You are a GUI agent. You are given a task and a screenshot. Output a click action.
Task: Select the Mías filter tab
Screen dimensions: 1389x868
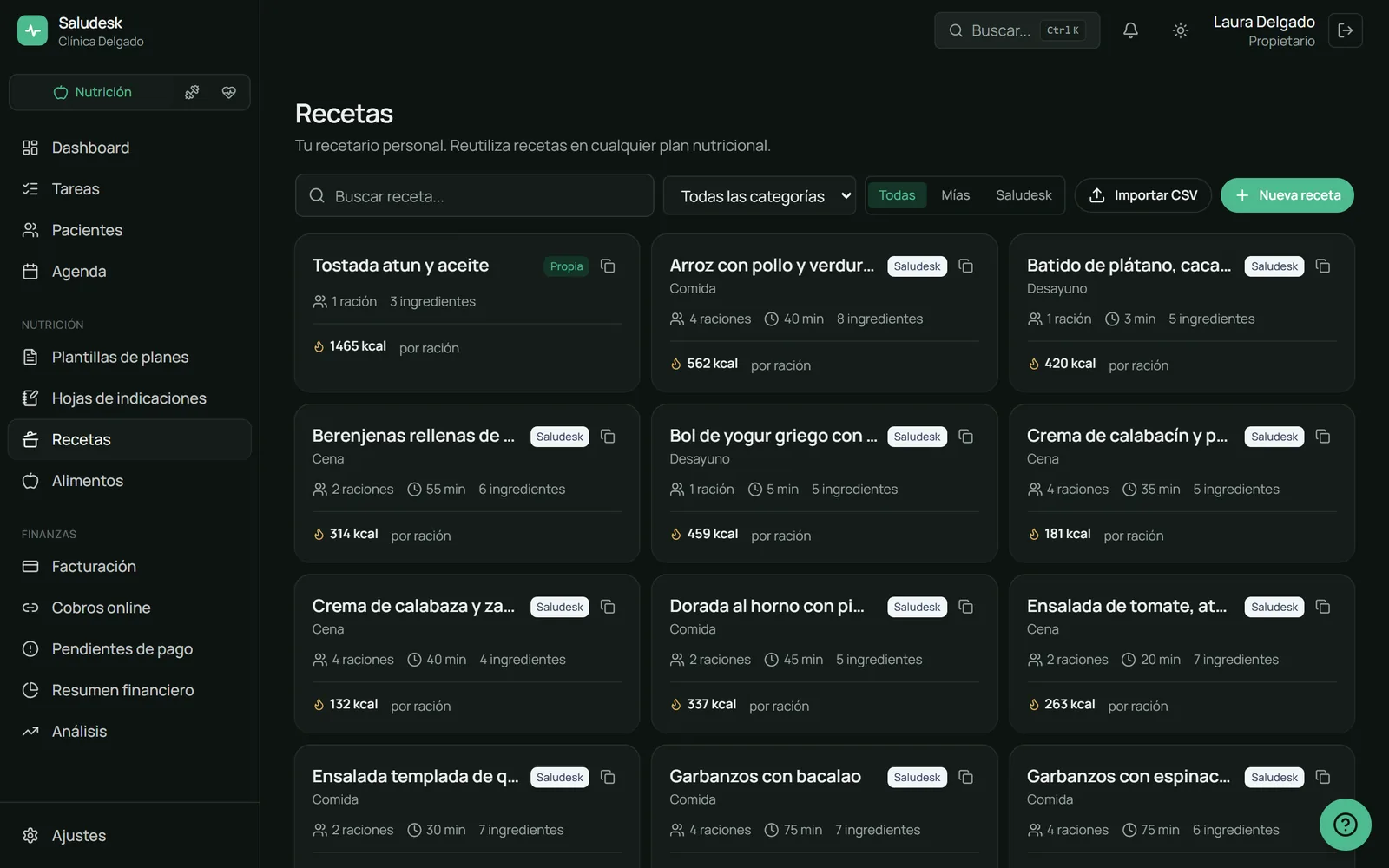click(x=956, y=195)
